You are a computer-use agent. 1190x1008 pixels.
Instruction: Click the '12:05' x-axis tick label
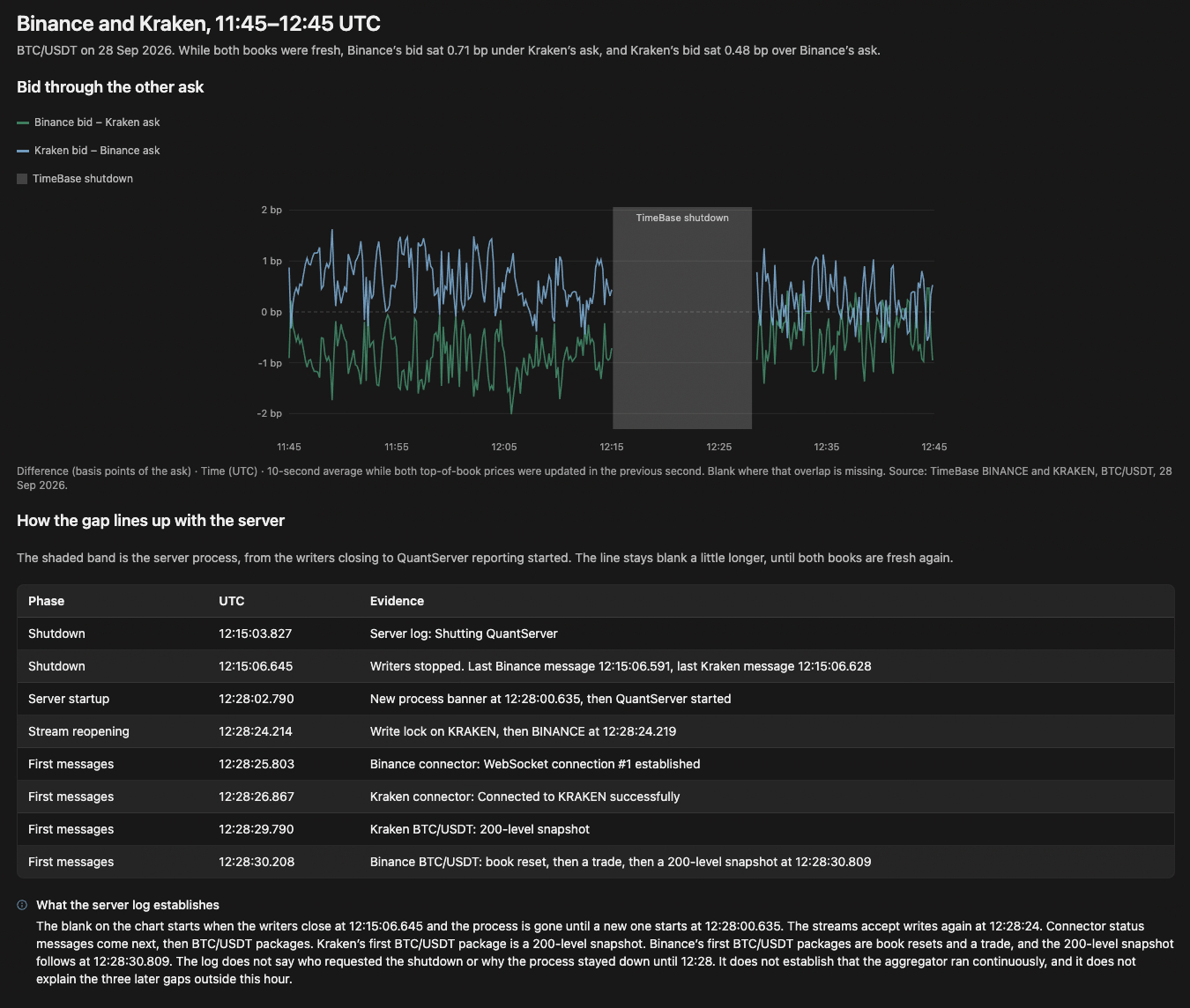[504, 447]
